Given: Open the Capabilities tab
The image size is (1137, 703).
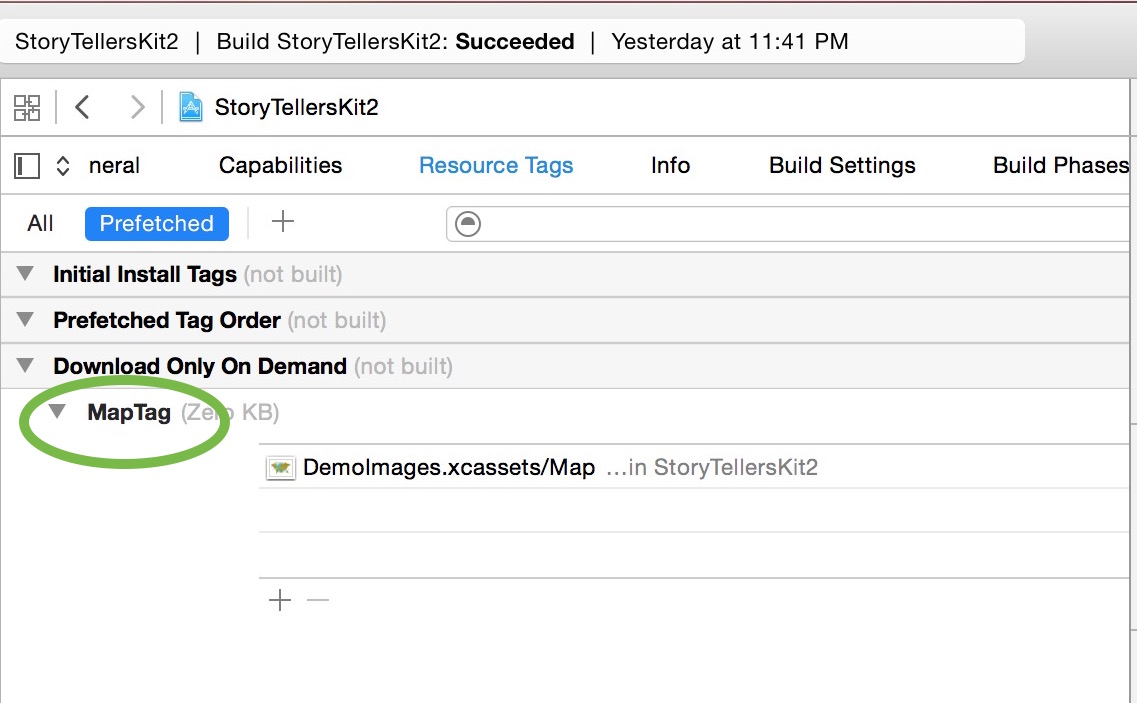Looking at the screenshot, I should (280, 165).
